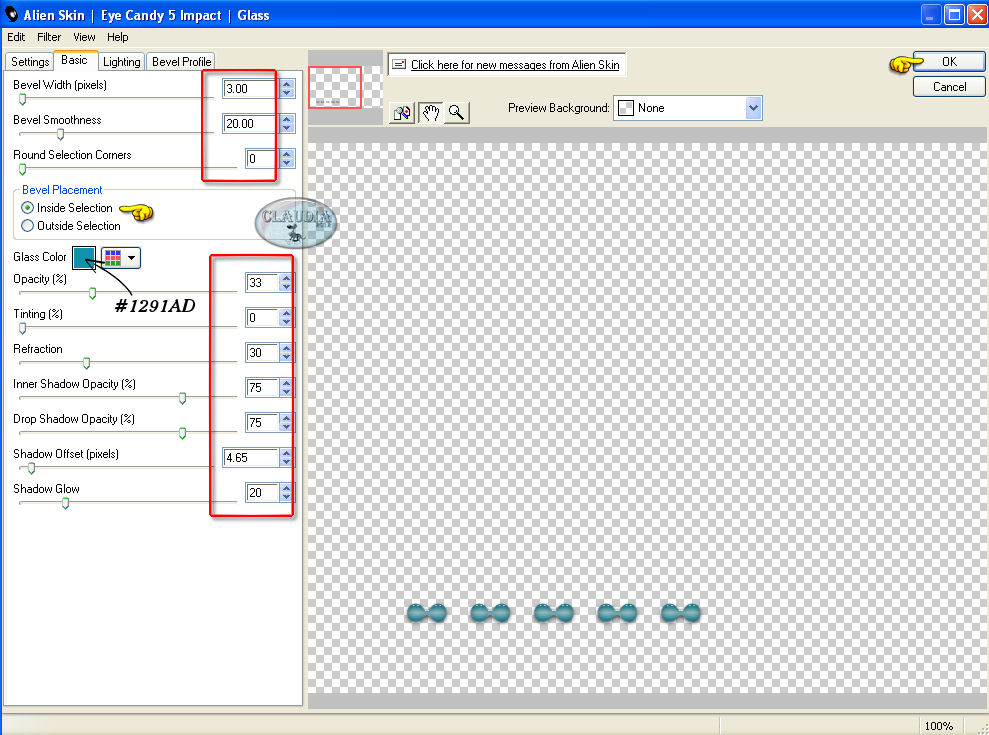The height and width of the screenshot is (735, 989).
Task: Maximize the Eye Candy Glass window
Action: pyautogui.click(x=954, y=14)
